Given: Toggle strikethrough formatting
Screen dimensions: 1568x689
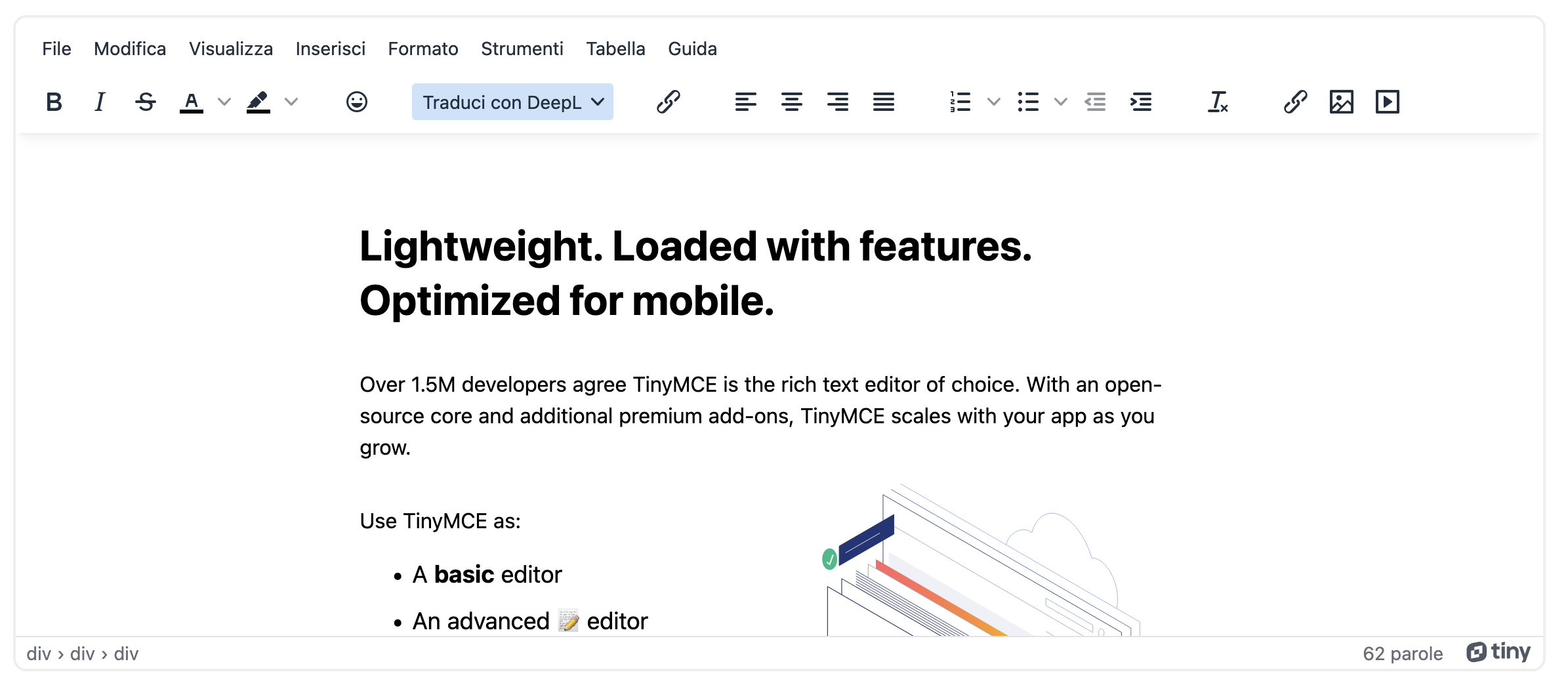Looking at the screenshot, I should click(x=146, y=102).
